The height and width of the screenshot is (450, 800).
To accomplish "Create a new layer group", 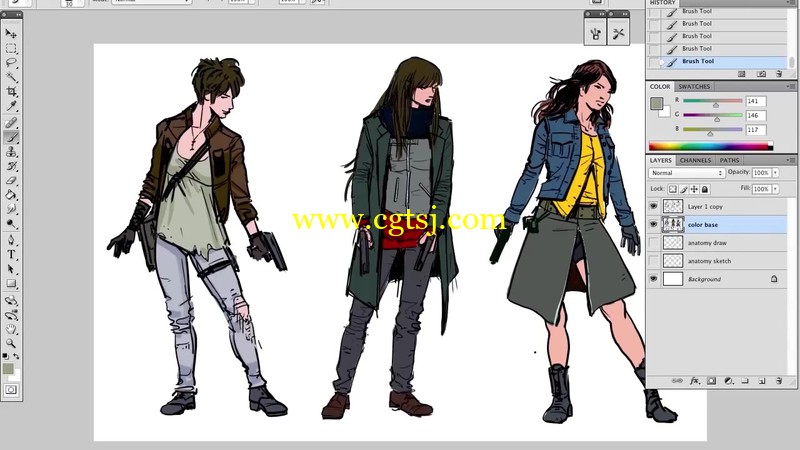I will coord(745,381).
